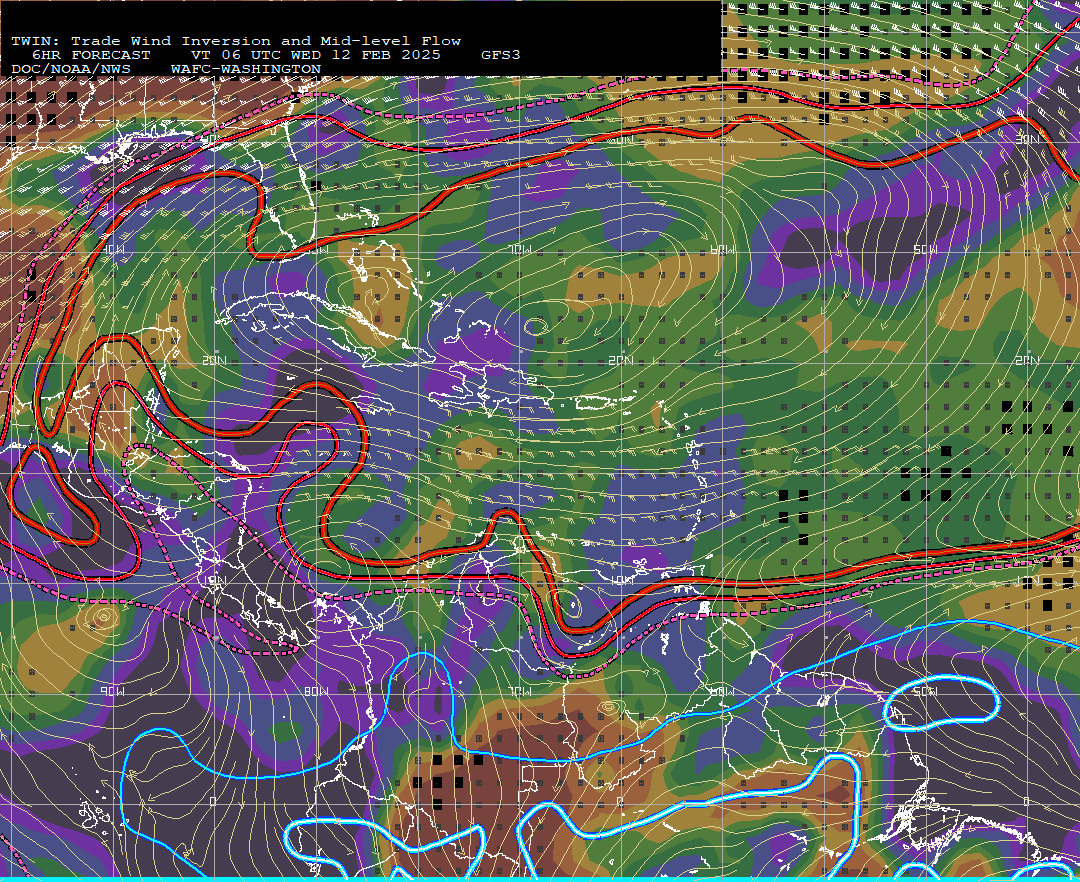The width and height of the screenshot is (1080, 882).
Task: Click the 80W label in the lower longitude row
Action: coord(316,691)
